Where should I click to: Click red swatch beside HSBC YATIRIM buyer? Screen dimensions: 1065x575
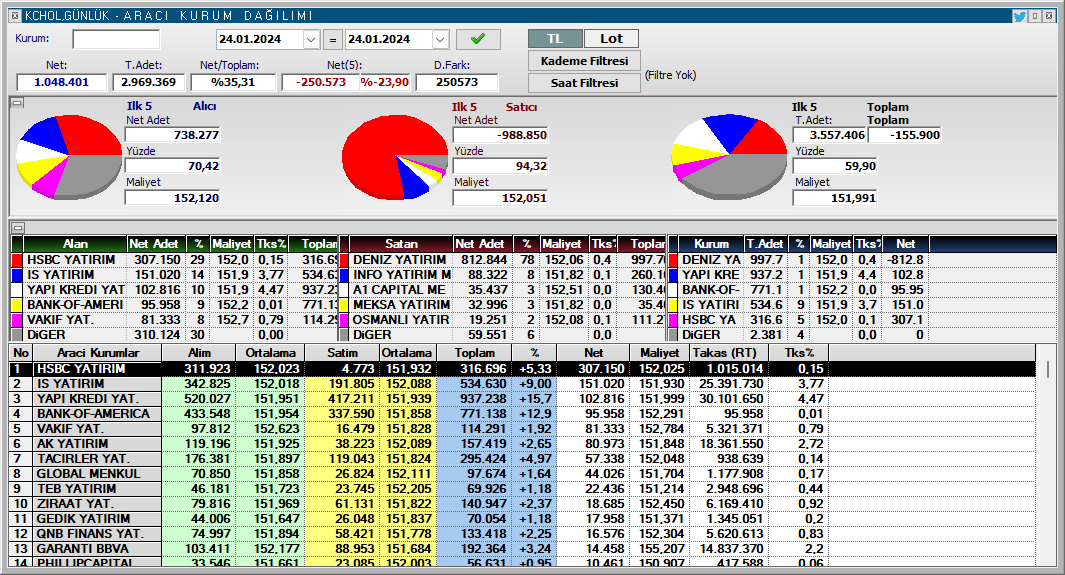(17, 260)
